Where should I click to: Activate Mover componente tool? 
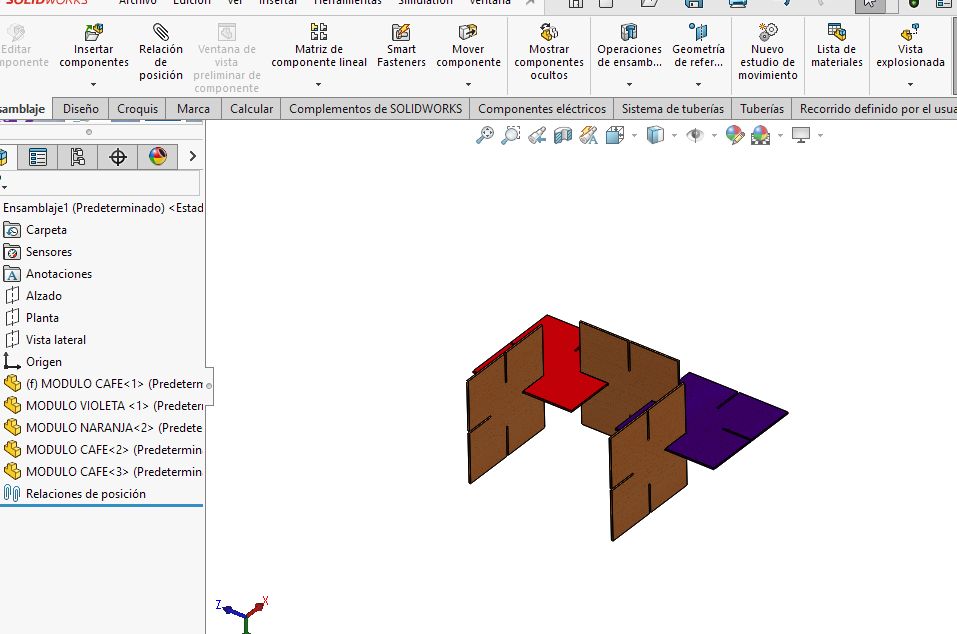pyautogui.click(x=468, y=46)
